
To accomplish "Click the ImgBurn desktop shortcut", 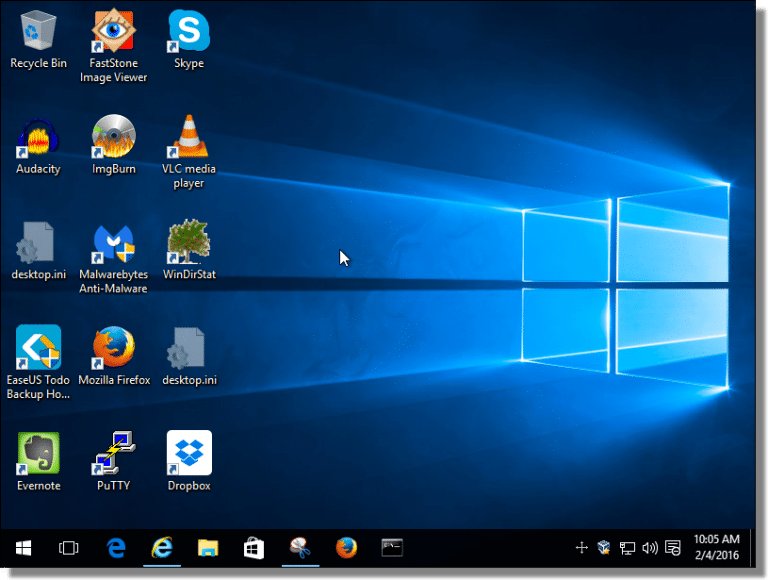I will coord(114,145).
